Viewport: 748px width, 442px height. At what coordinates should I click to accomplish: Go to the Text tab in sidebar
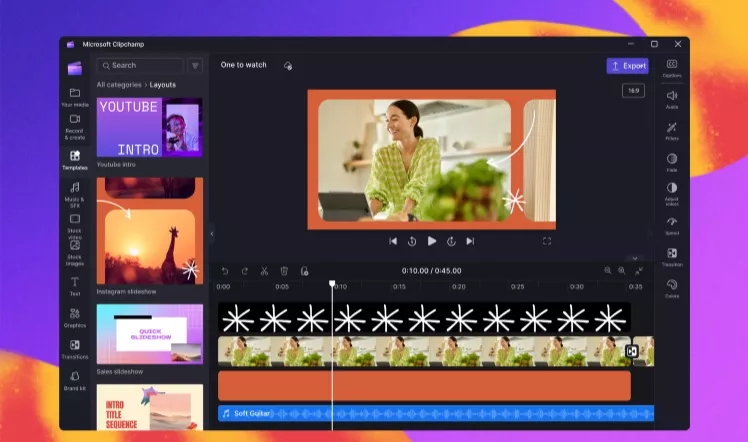[75, 286]
